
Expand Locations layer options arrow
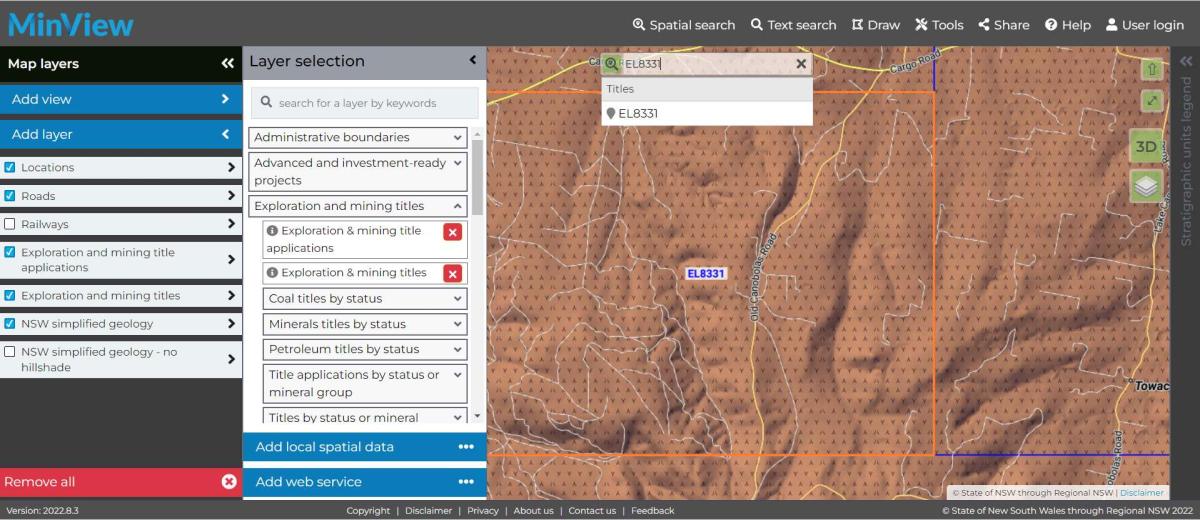coord(231,167)
